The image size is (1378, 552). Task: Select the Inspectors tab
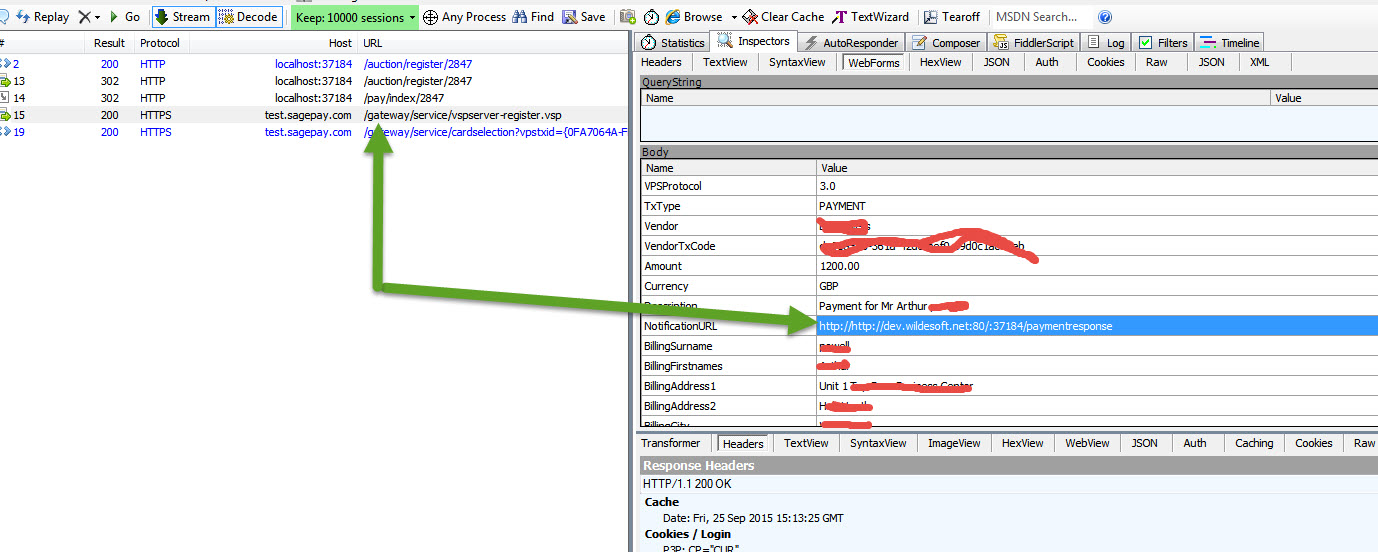click(754, 41)
